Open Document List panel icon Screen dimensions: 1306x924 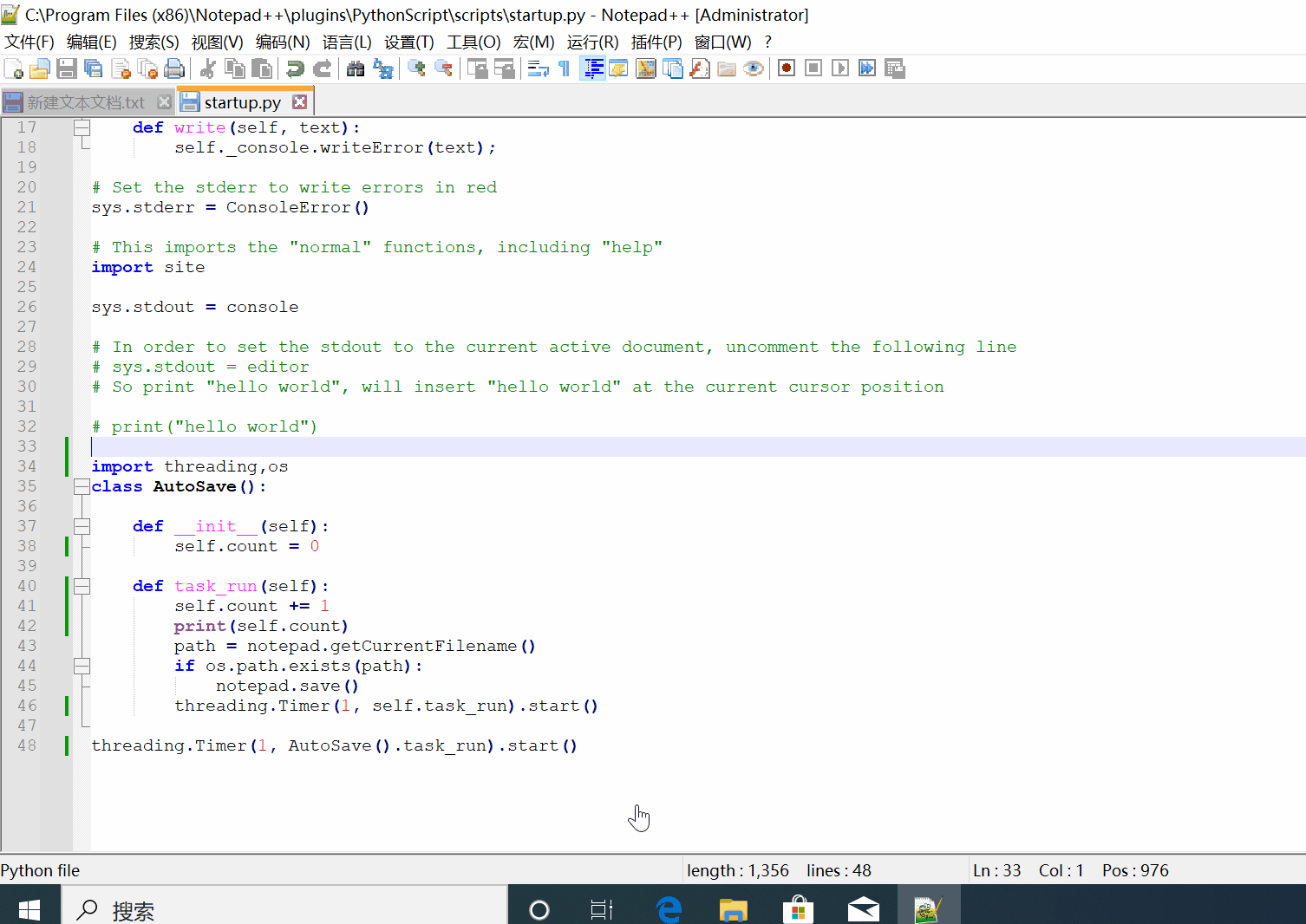pos(672,68)
